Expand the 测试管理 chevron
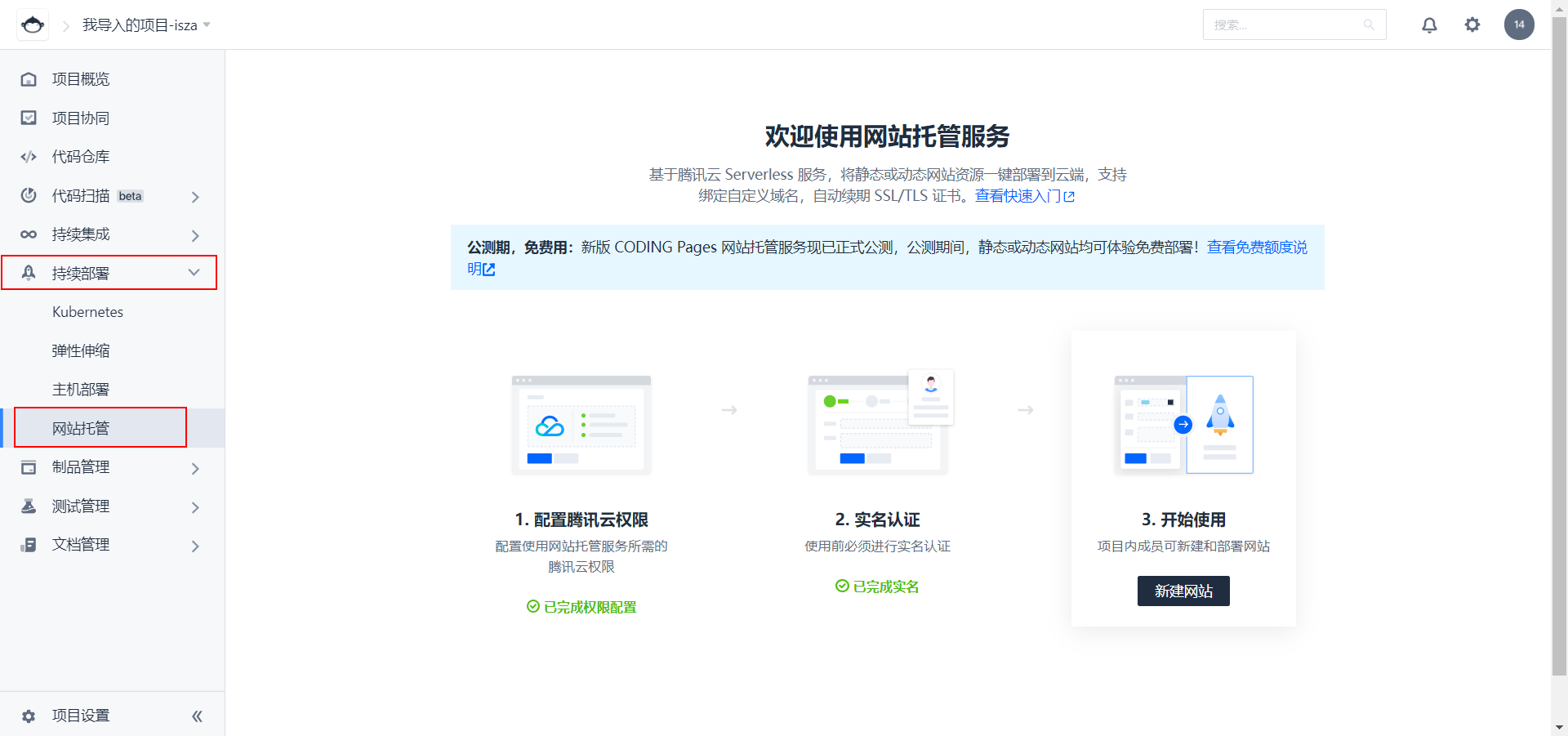The image size is (1568, 736). 195,507
